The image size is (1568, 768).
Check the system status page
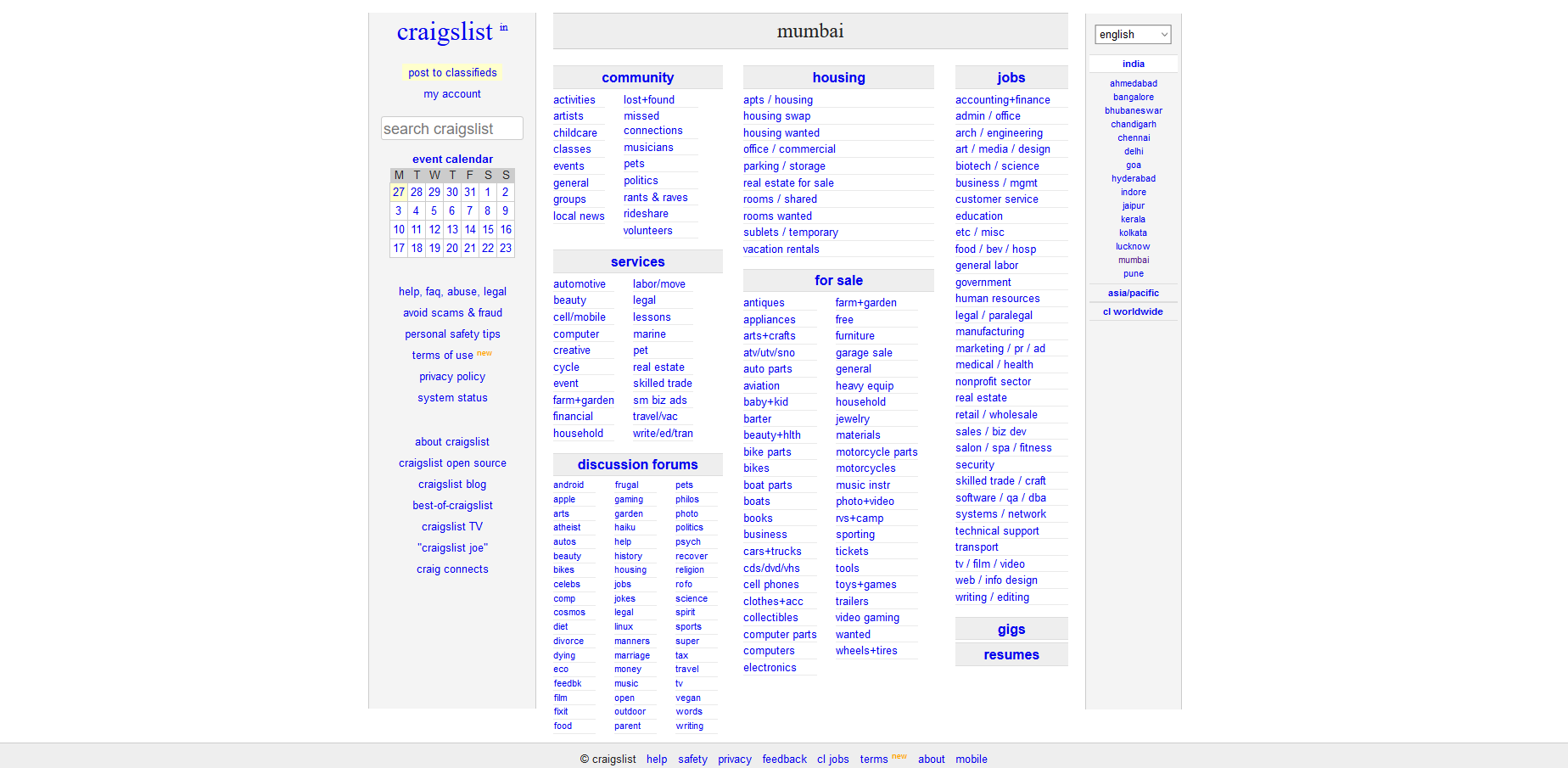point(452,398)
